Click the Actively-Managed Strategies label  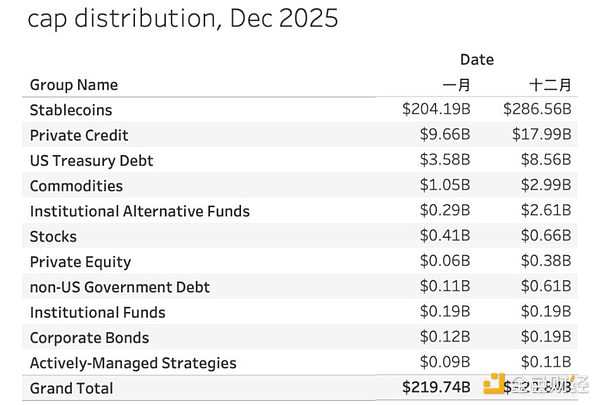[133, 363]
